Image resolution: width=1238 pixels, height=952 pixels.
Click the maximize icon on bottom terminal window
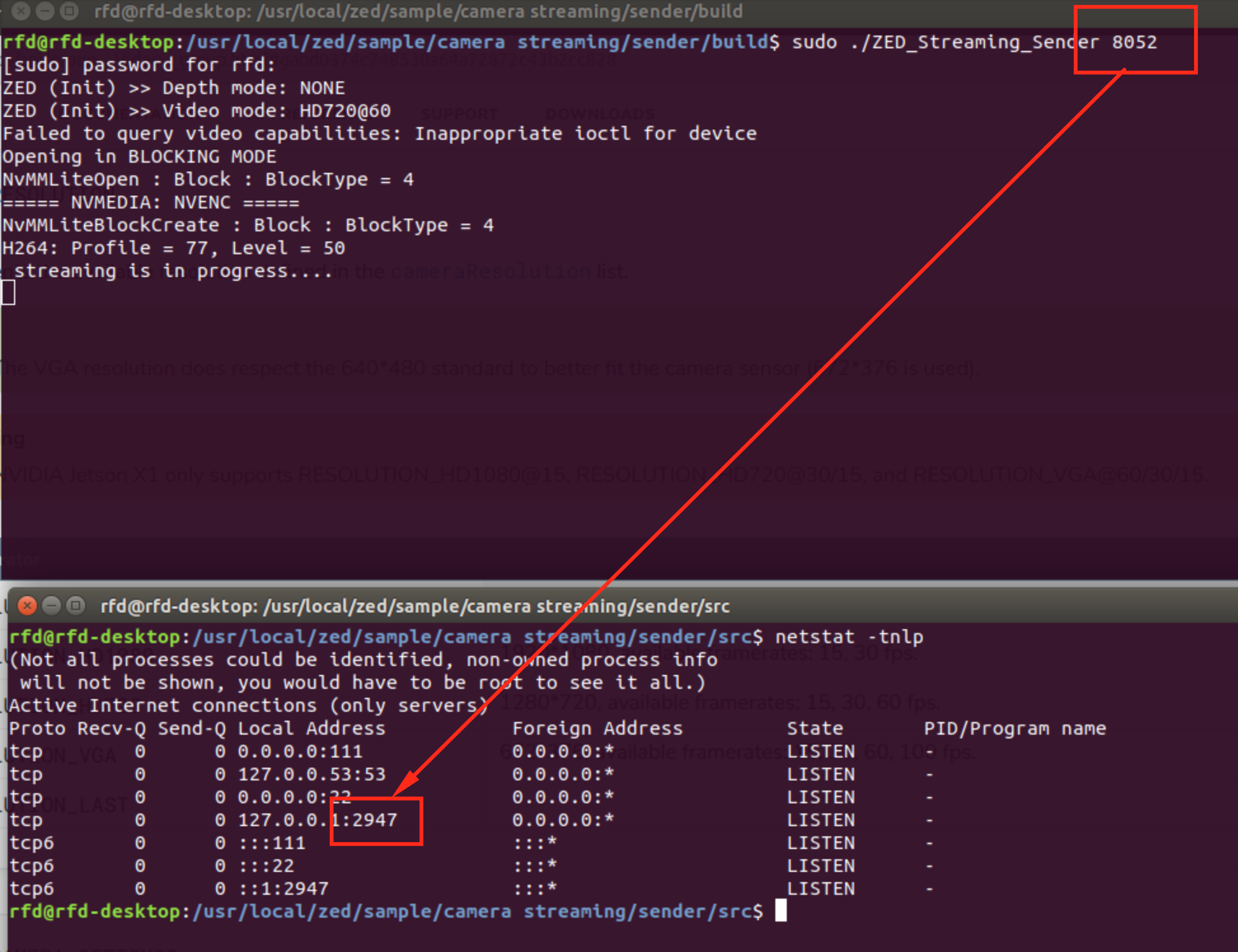[x=75, y=606]
